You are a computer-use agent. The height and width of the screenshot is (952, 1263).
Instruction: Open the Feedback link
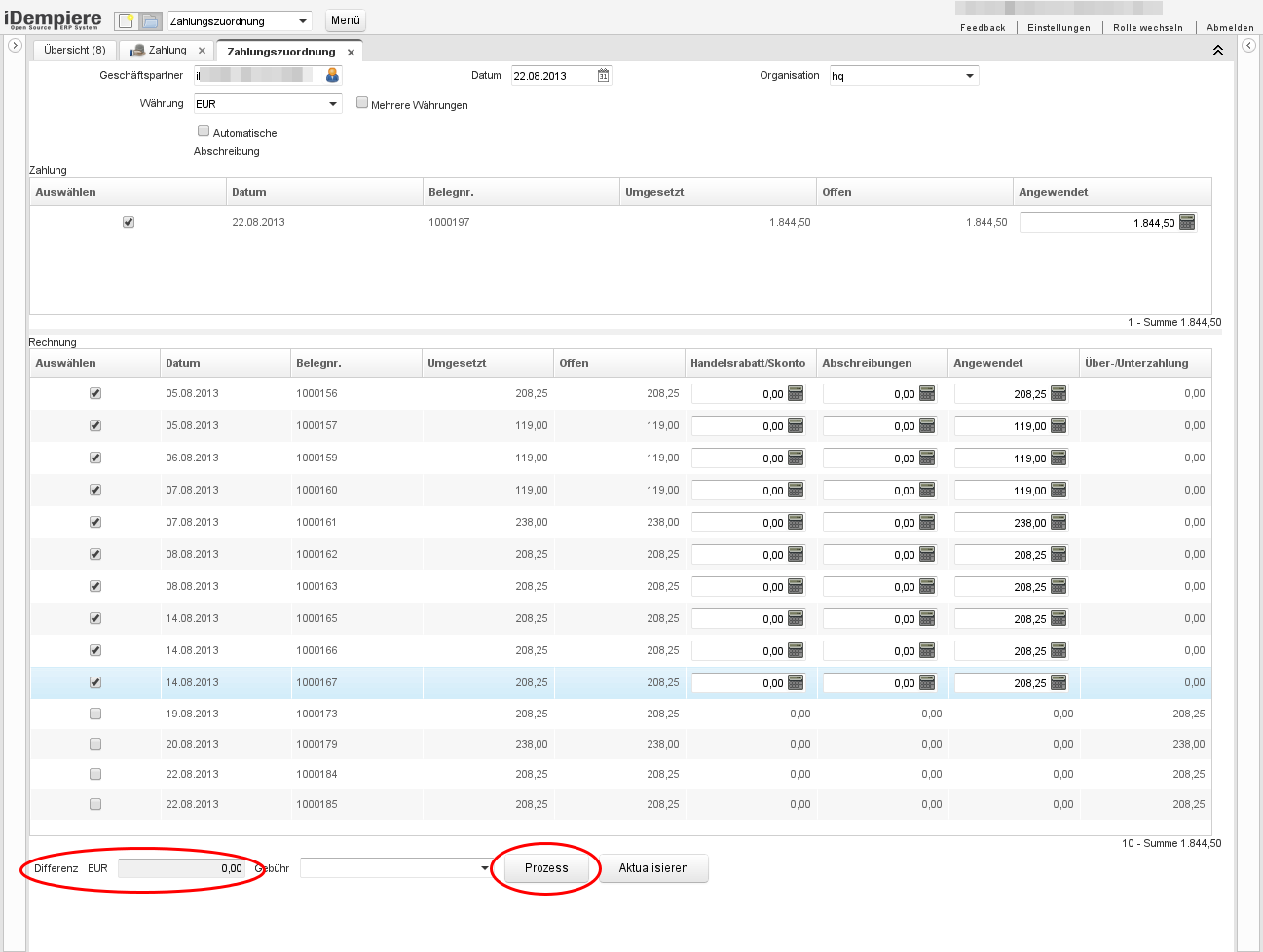pyautogui.click(x=983, y=27)
